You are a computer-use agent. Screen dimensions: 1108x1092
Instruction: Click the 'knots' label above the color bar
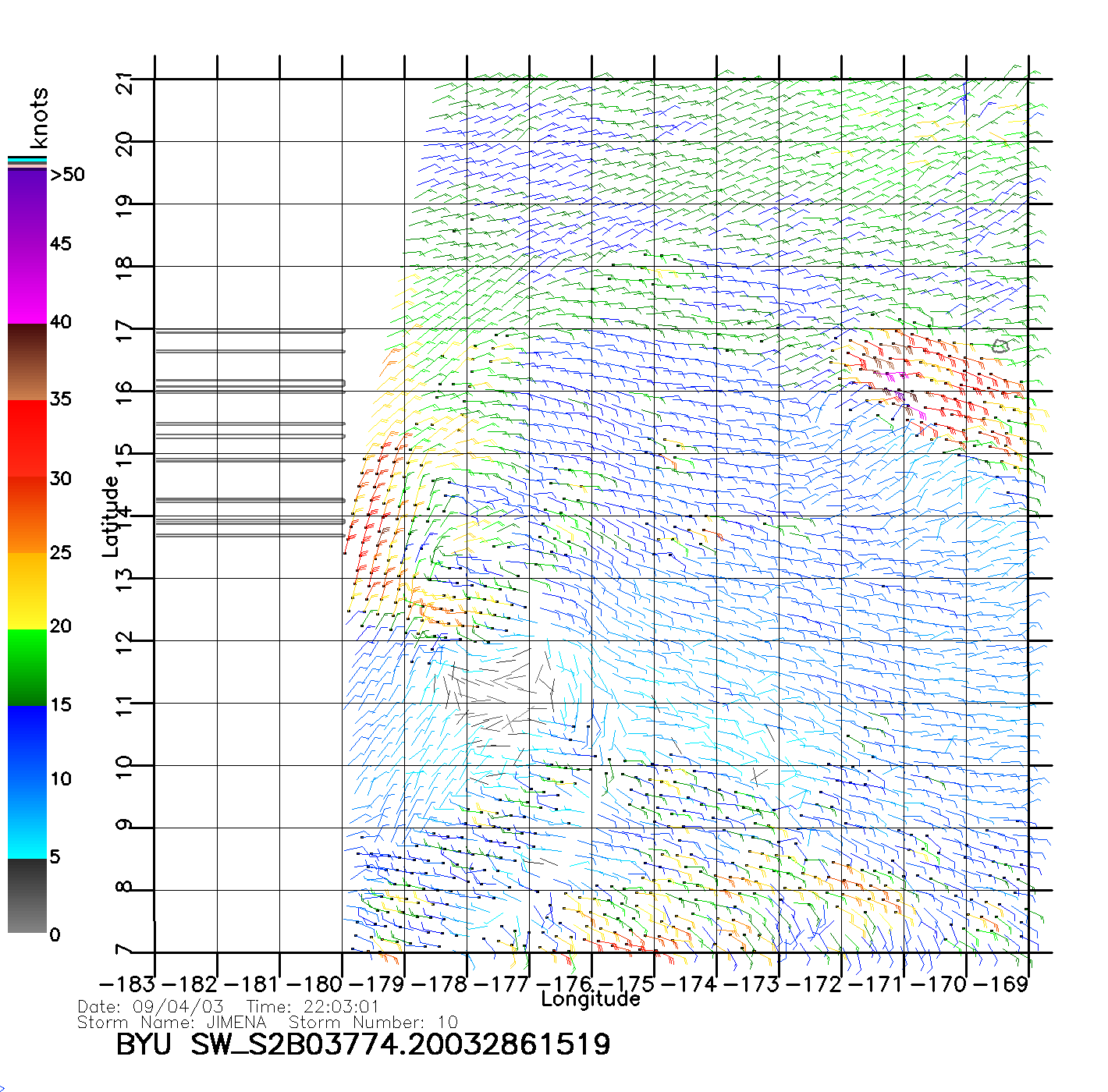pos(39,118)
